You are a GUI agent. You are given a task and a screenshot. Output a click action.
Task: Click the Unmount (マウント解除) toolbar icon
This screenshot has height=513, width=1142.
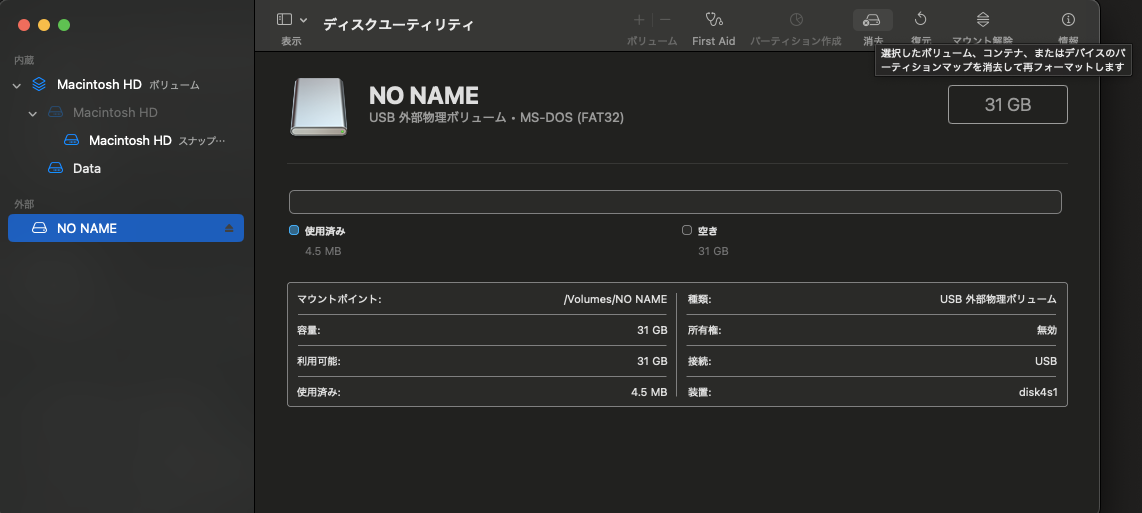click(x=982, y=20)
